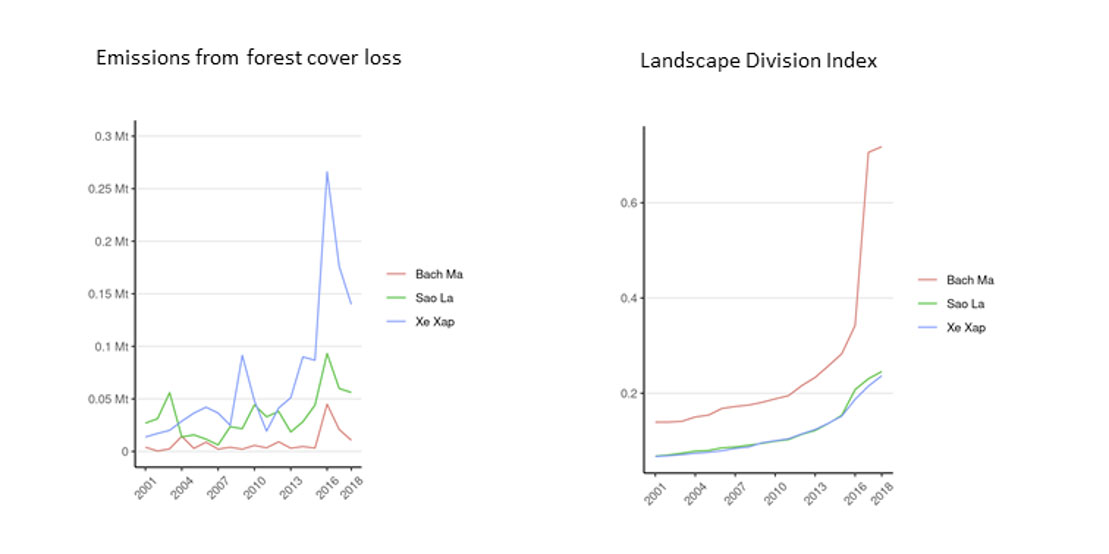This screenshot has height=554, width=1109.
Task: Click the 2010 x-axis label on emissions chart
Action: 255,487
